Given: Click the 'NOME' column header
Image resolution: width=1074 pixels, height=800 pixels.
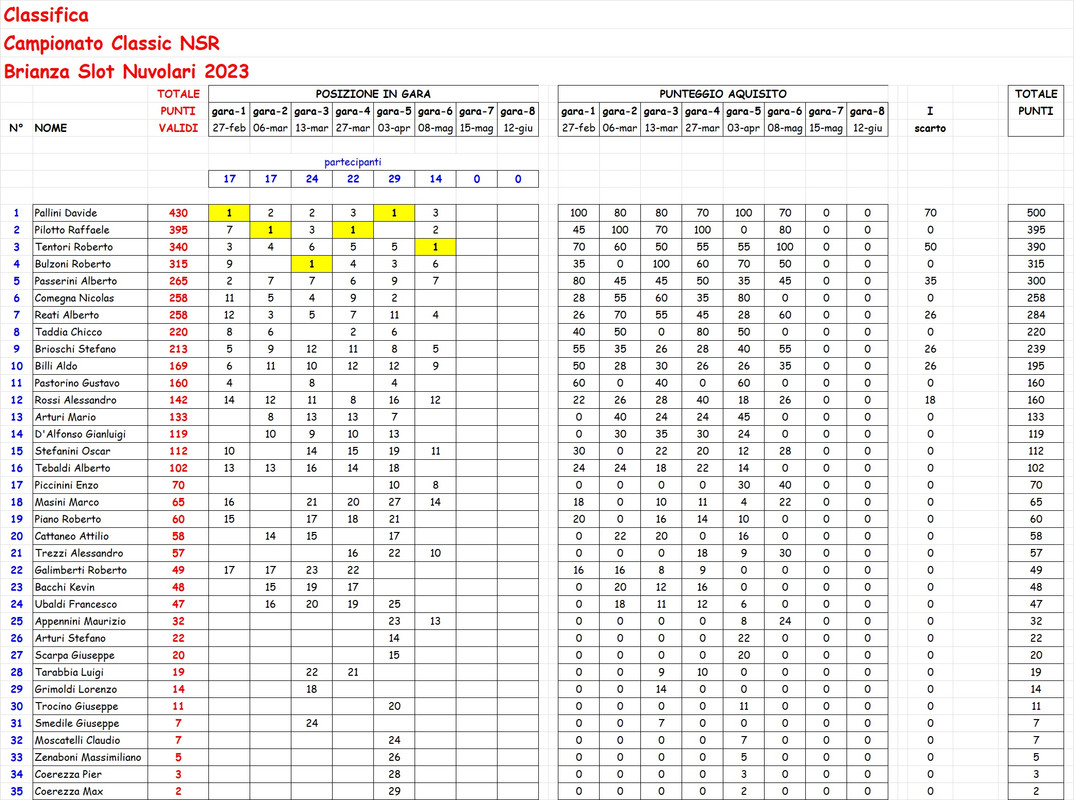Looking at the screenshot, I should tap(51, 128).
